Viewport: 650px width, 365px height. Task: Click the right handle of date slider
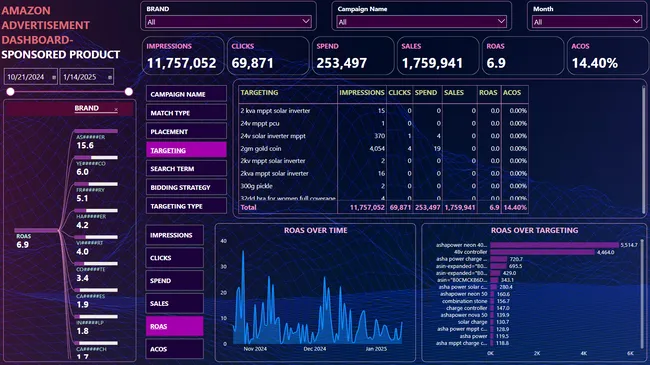129,92
